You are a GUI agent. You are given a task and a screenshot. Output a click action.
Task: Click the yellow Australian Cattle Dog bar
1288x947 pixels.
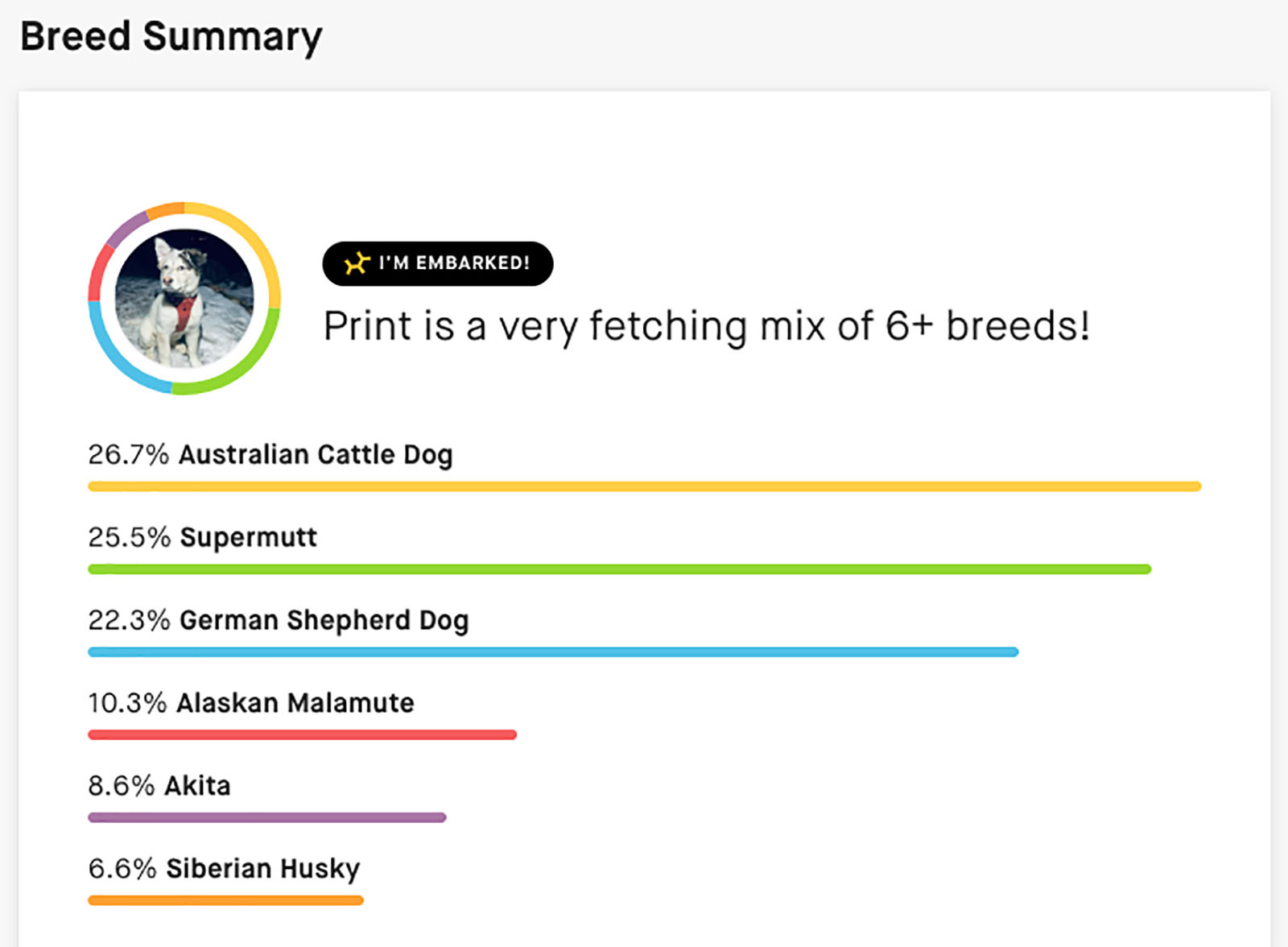pyautogui.click(x=644, y=486)
